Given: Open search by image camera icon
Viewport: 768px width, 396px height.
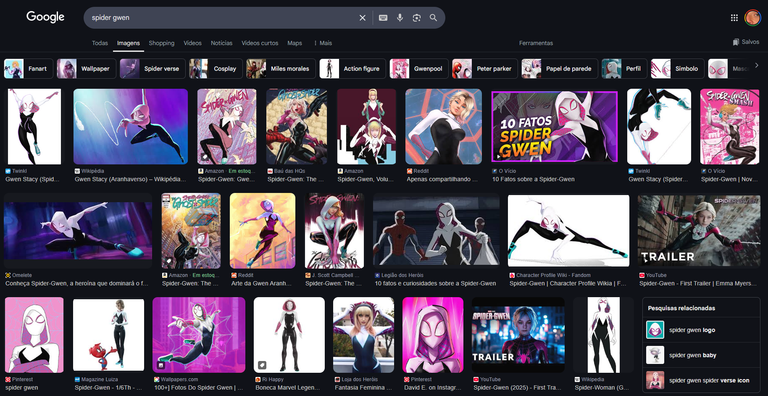Looking at the screenshot, I should click(417, 18).
